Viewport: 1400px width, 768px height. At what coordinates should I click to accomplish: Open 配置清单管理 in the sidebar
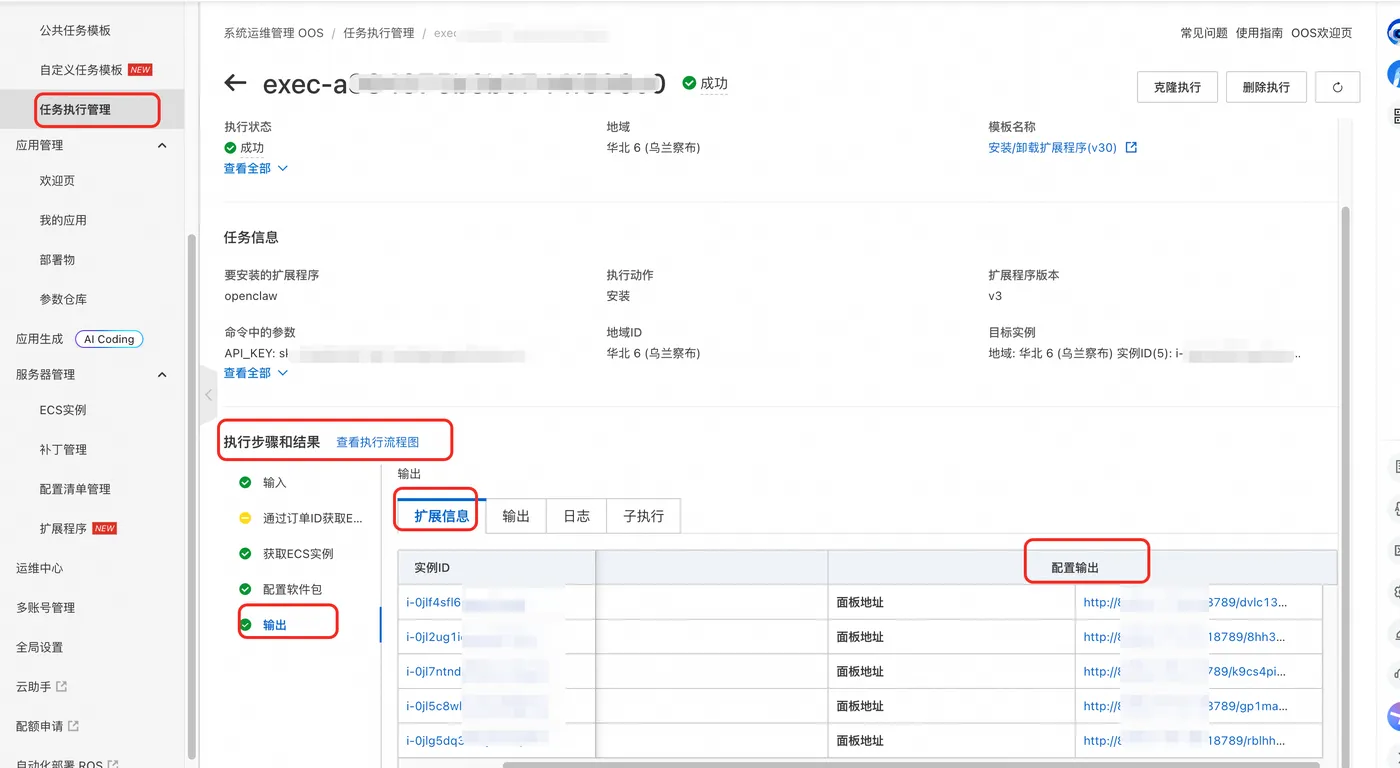(75, 489)
